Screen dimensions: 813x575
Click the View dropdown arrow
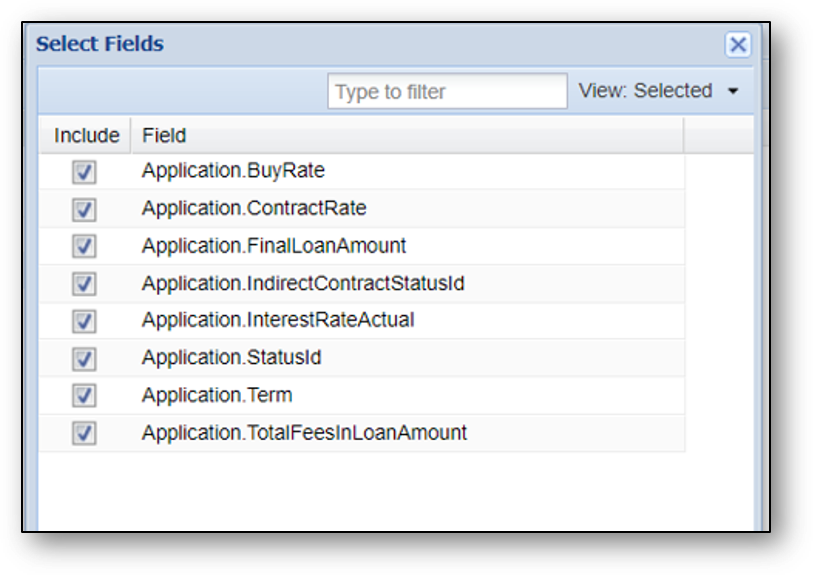coord(733,92)
